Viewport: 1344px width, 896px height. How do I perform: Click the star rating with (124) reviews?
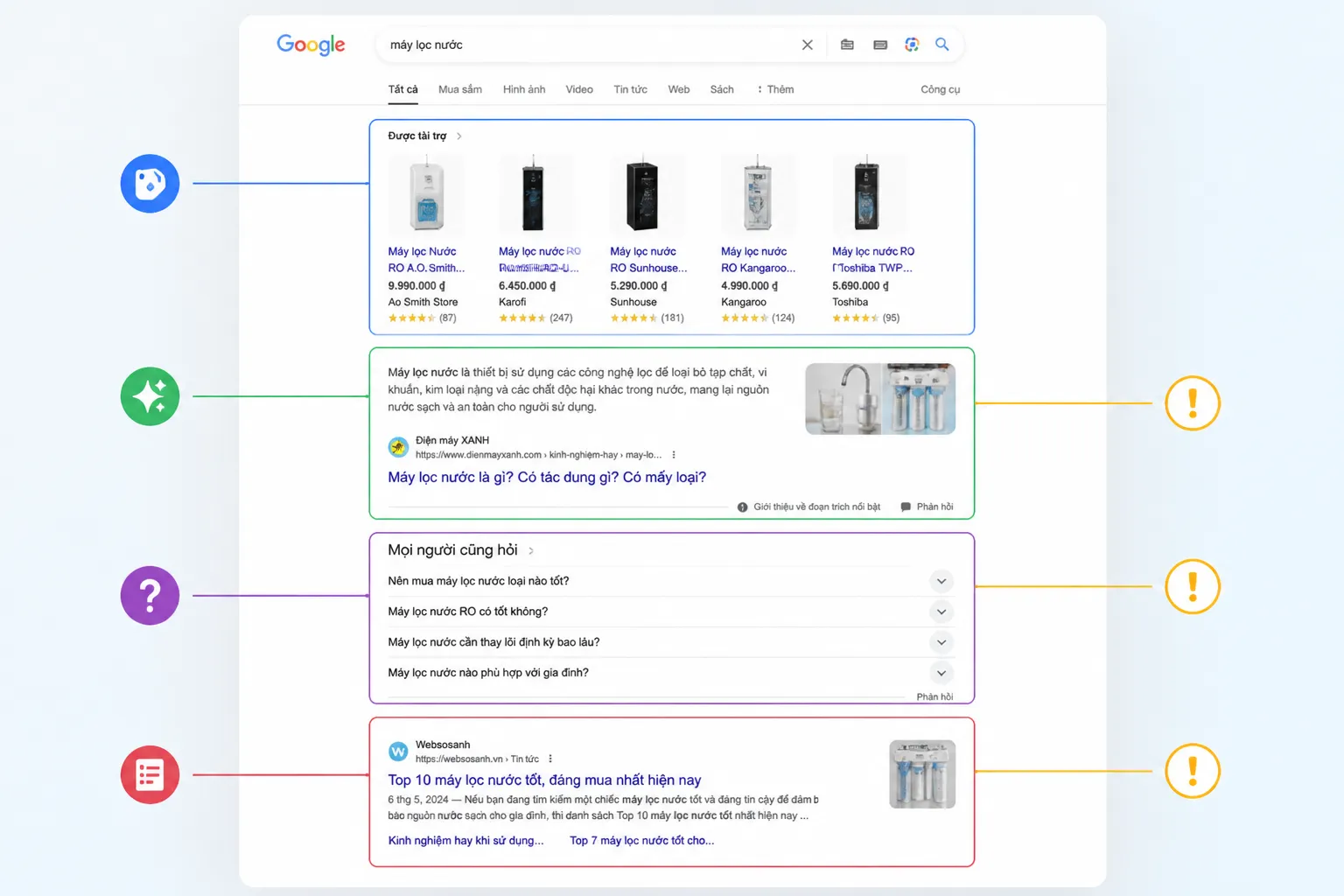coord(758,318)
